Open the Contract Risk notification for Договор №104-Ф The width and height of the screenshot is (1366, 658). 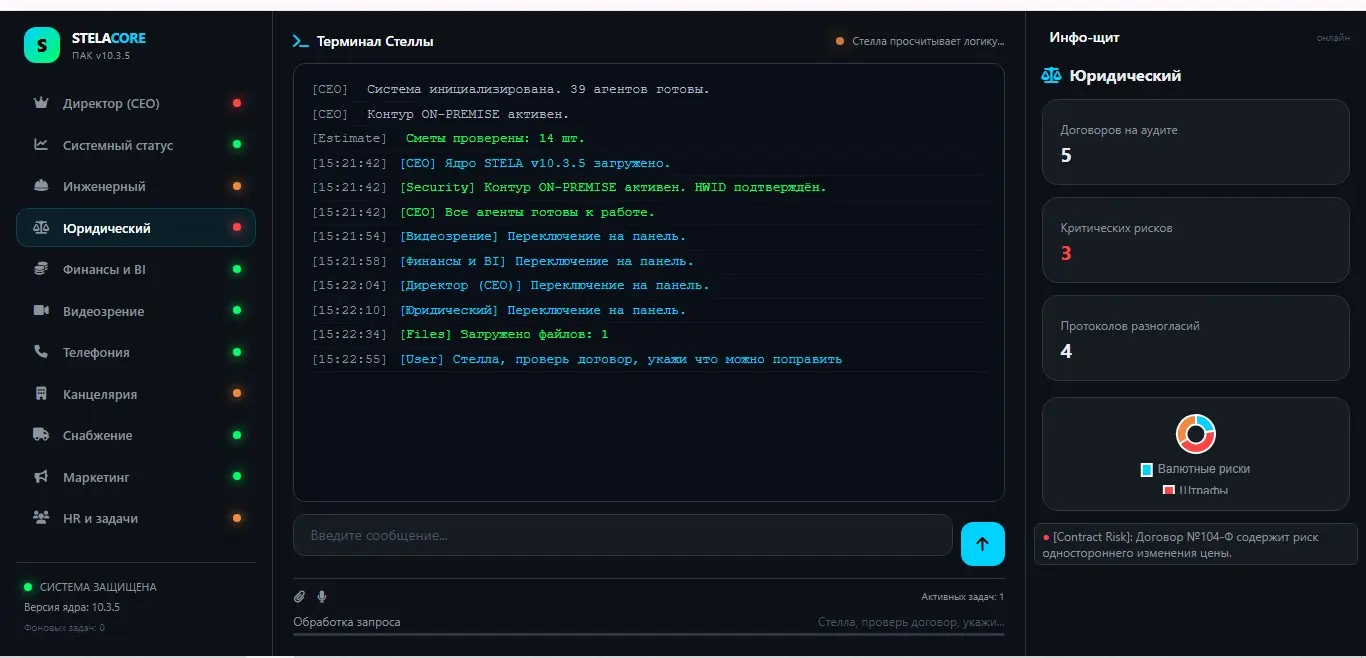(x=1196, y=545)
